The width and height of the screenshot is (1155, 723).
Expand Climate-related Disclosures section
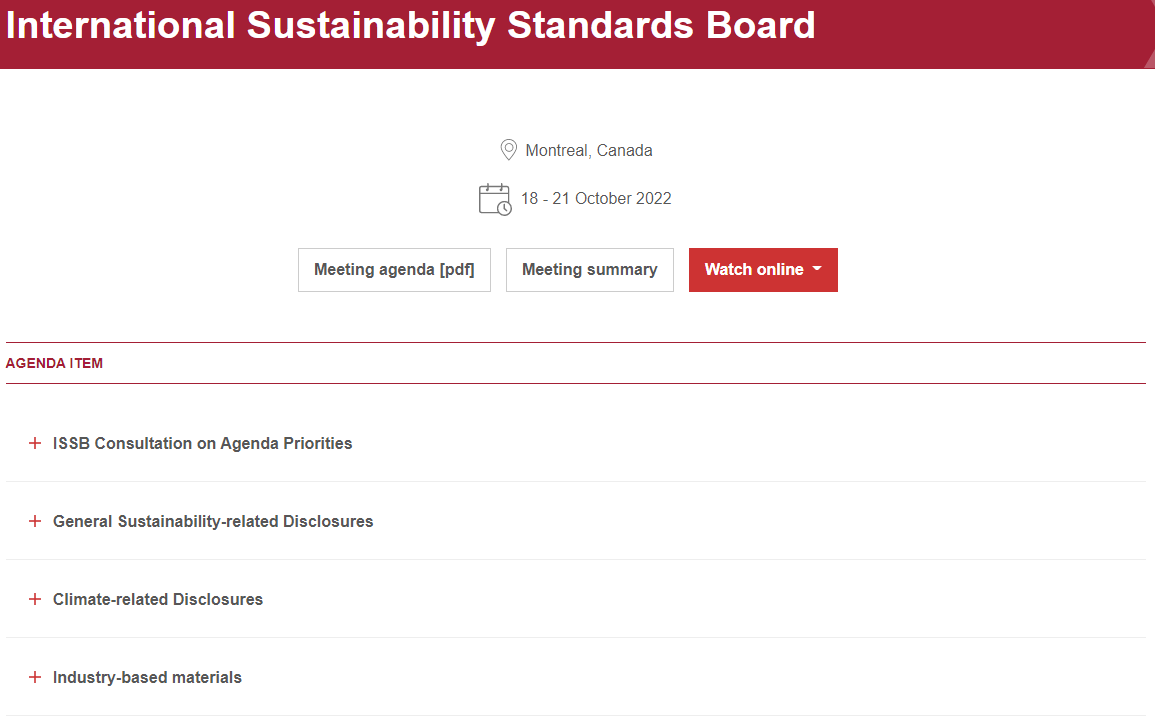click(x=158, y=599)
